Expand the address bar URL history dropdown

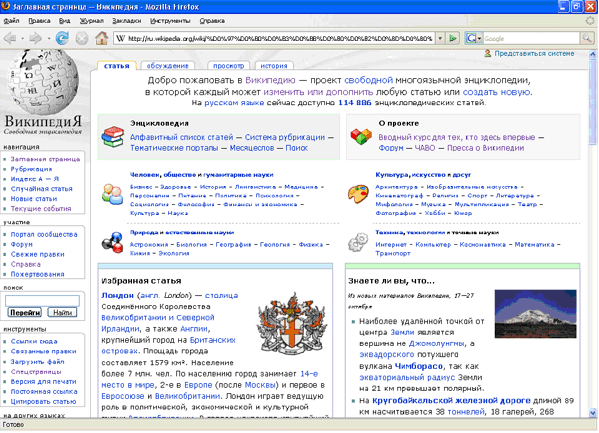point(440,38)
